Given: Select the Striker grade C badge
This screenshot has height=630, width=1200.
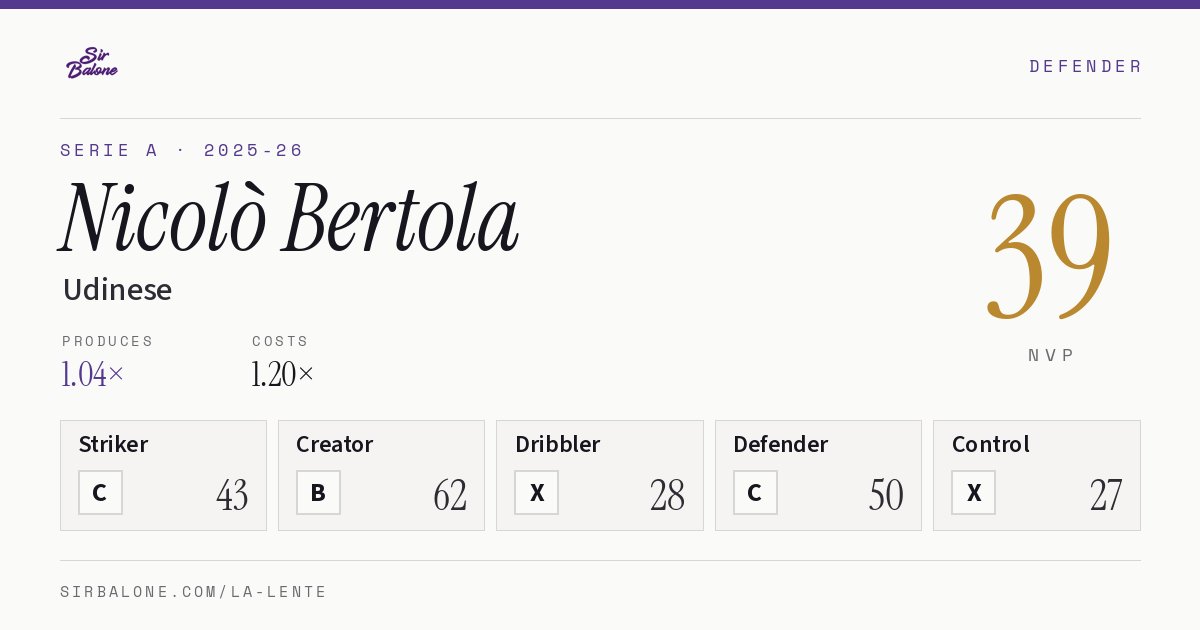Looking at the screenshot, I should 100,493.
